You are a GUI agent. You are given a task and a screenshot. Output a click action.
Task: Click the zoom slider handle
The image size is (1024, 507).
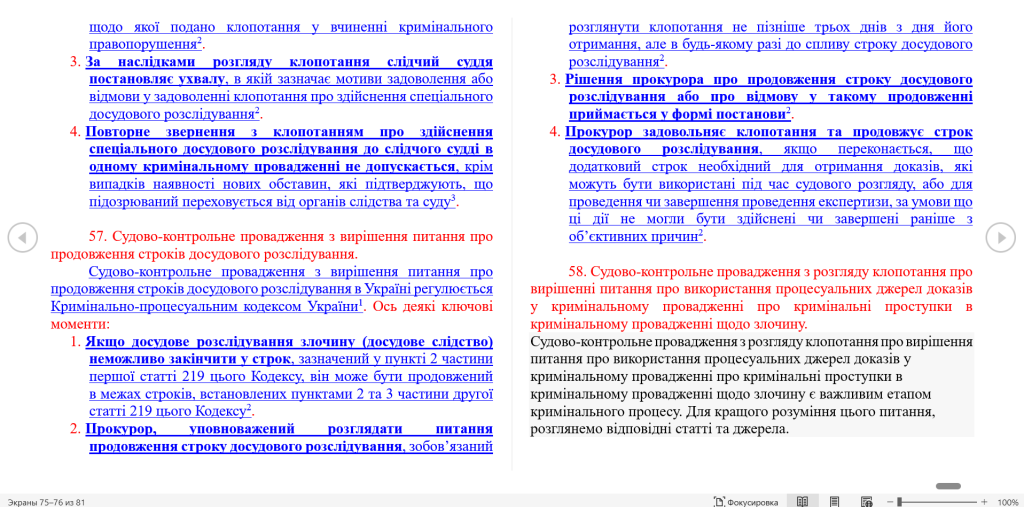pos(899,501)
